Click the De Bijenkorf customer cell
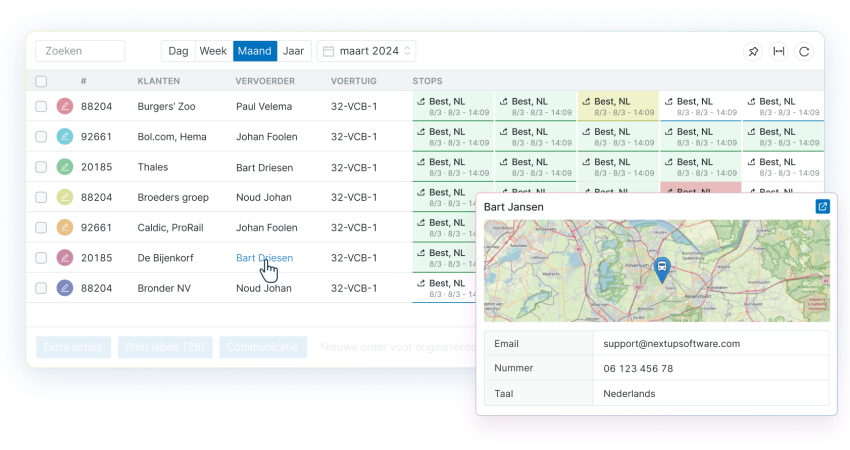850x450 pixels. tap(165, 258)
